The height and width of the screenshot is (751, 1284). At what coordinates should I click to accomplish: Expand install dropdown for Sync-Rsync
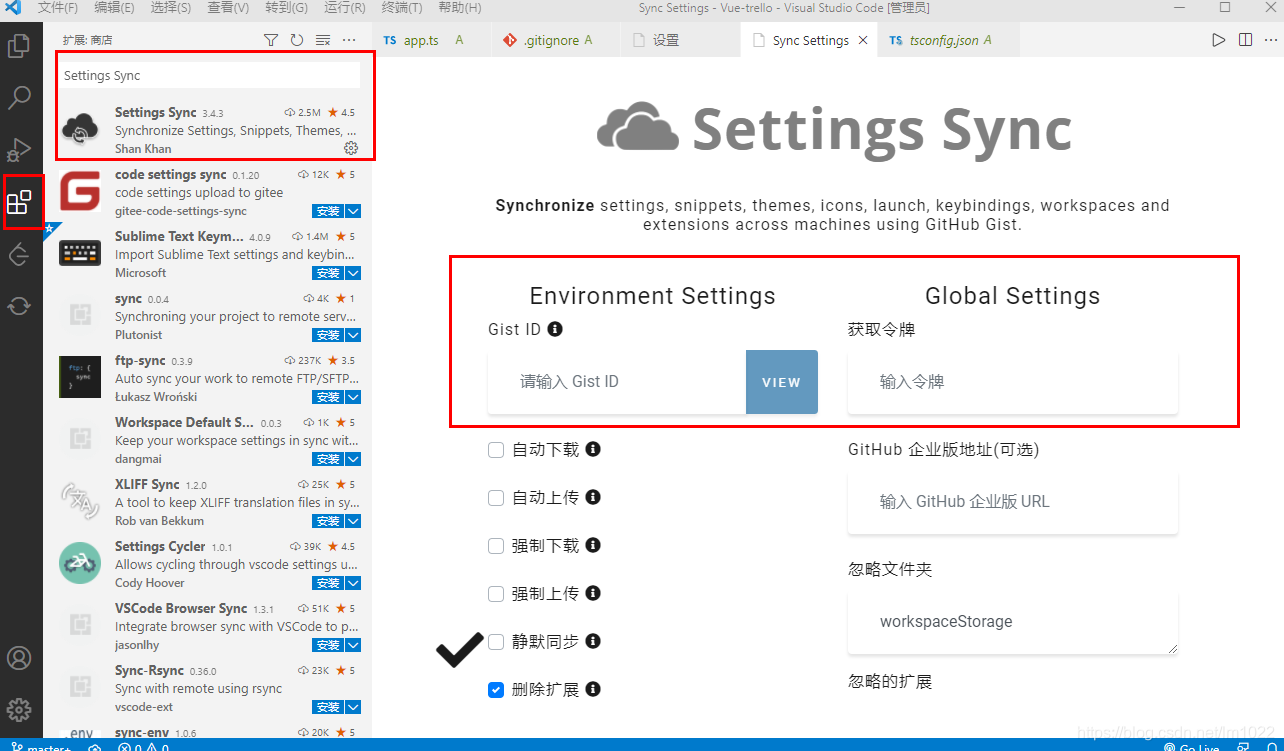click(353, 707)
